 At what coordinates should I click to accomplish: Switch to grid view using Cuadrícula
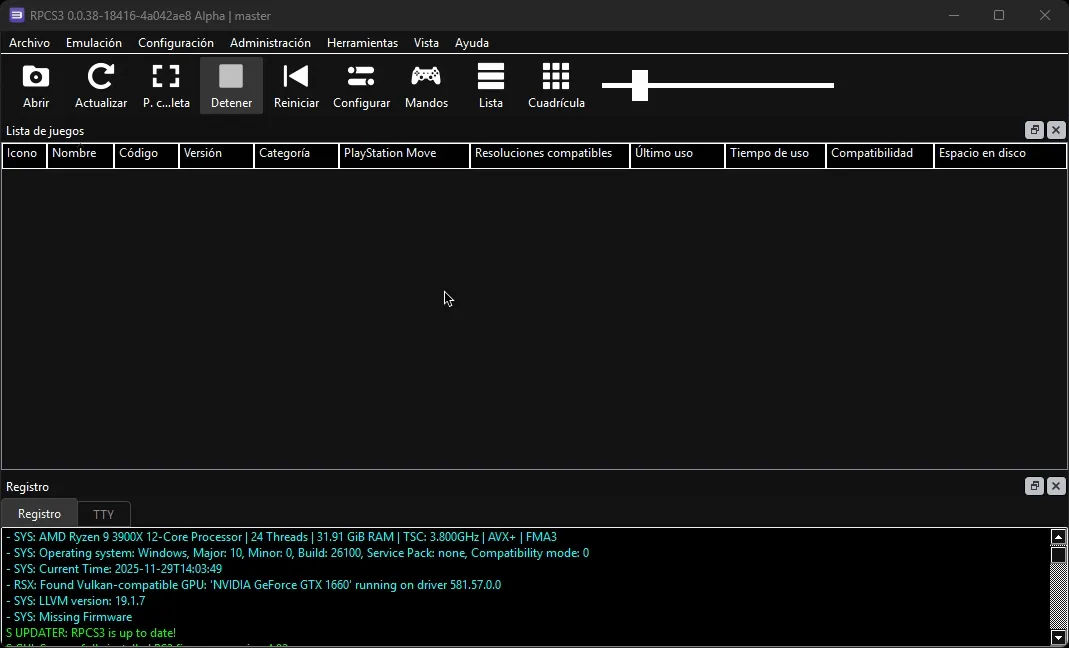click(555, 85)
